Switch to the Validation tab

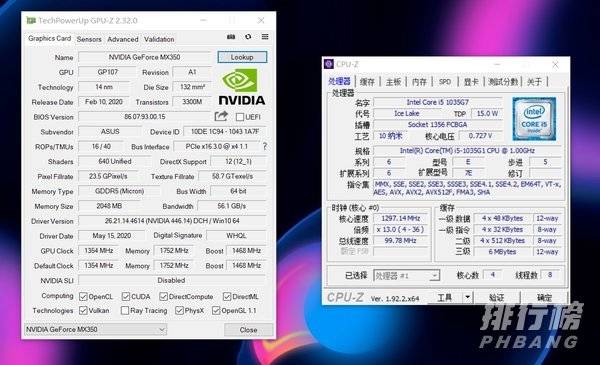[x=159, y=39]
